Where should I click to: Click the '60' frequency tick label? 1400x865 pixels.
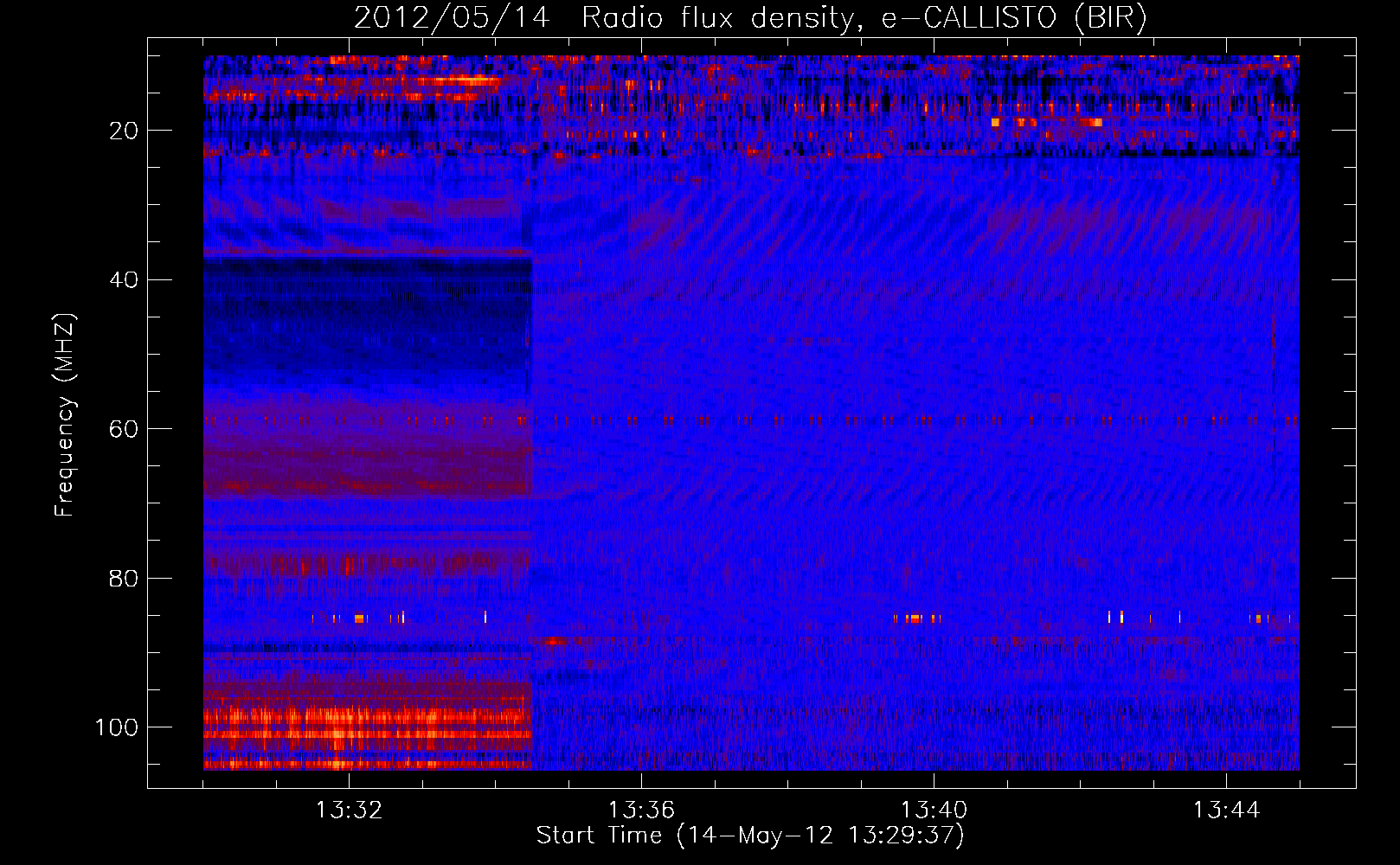click(124, 429)
